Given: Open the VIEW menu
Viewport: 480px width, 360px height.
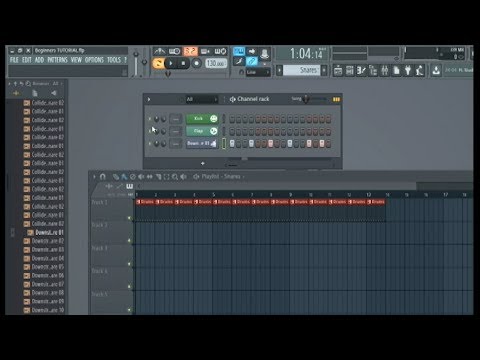Looking at the screenshot, I should pyautogui.click(x=76, y=60).
